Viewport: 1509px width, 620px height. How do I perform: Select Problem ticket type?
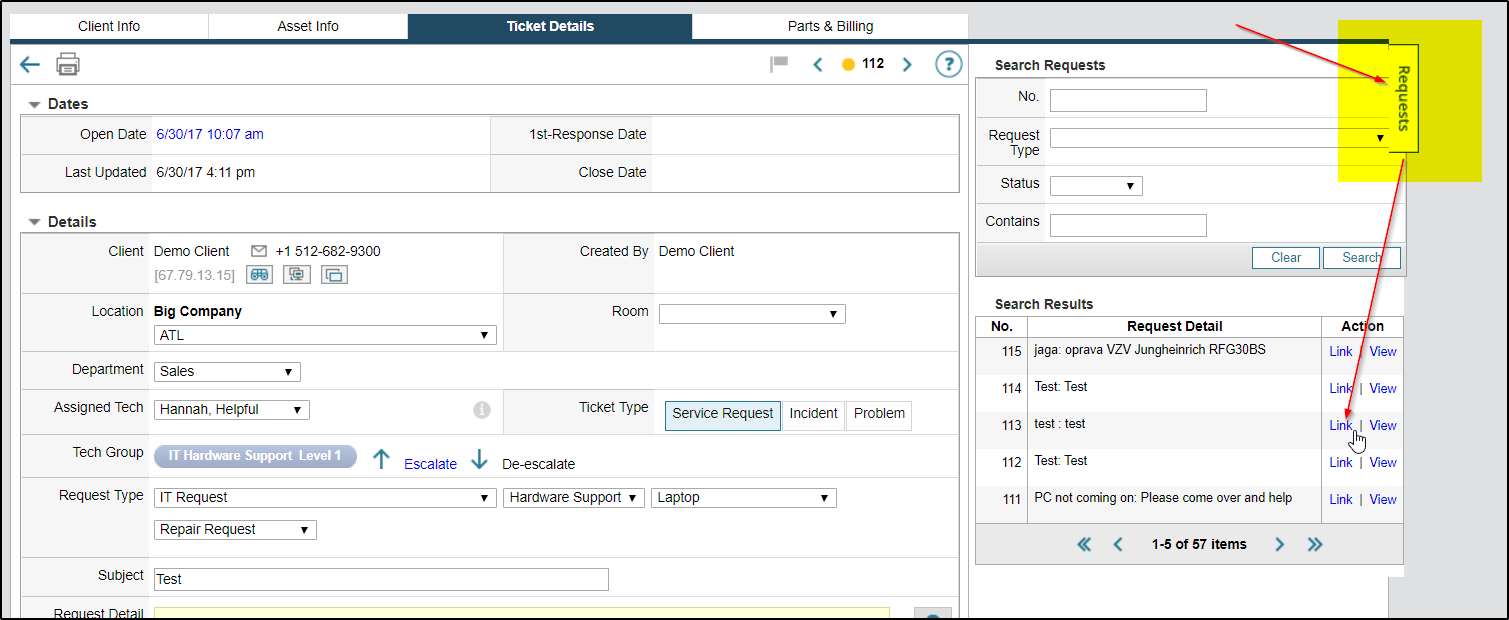(x=879, y=414)
